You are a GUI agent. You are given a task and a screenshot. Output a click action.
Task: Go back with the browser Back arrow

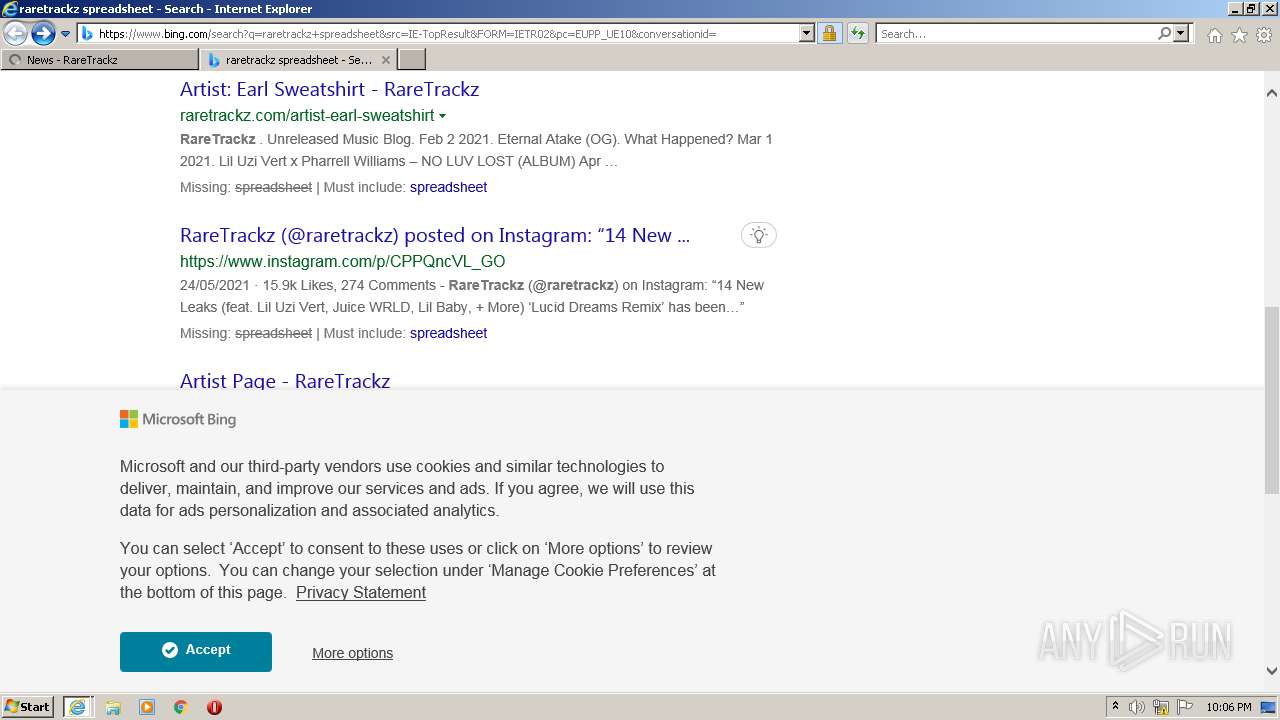(x=15, y=33)
